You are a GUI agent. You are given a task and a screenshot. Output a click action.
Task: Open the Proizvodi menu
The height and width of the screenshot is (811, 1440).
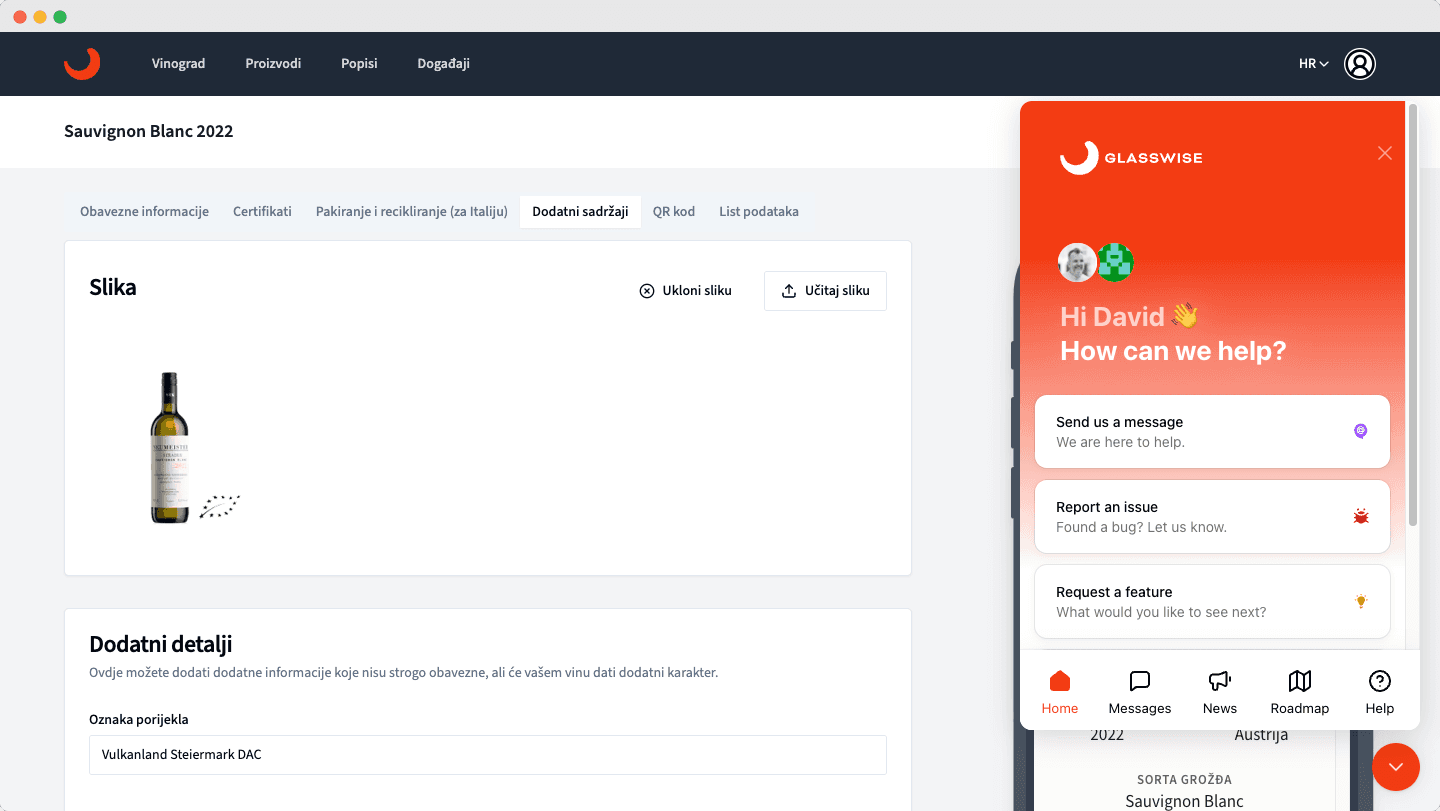click(273, 63)
